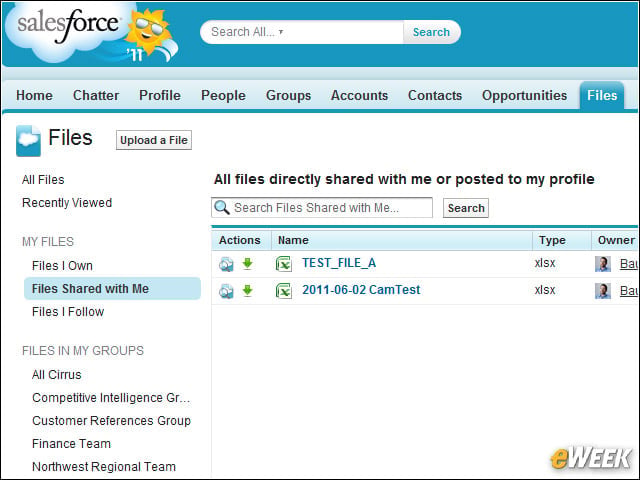
Task: Open the Profile tab
Action: point(160,95)
